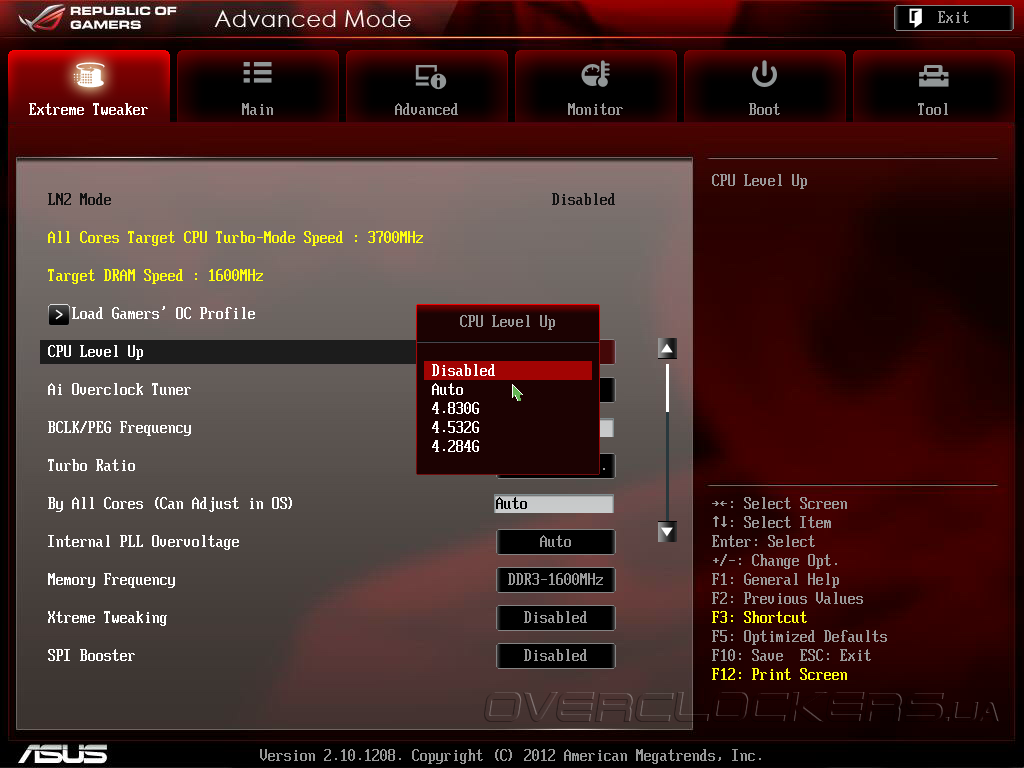This screenshot has width=1024, height=768.
Task: Click F12: Print Screen help entry
Action: pyautogui.click(x=780, y=675)
